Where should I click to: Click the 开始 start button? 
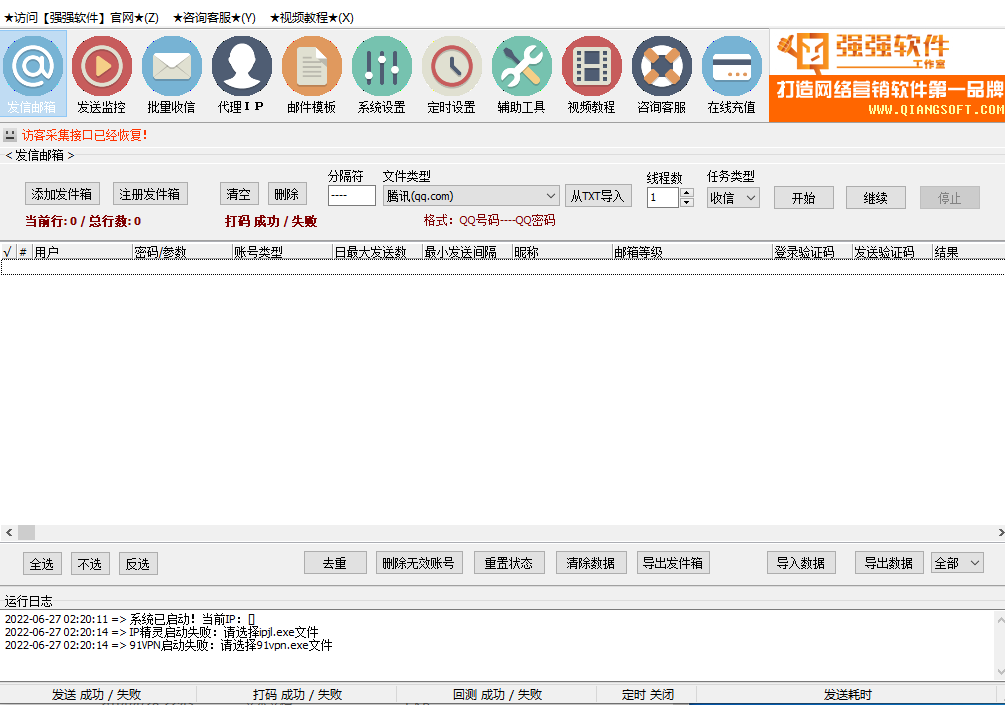click(x=804, y=197)
